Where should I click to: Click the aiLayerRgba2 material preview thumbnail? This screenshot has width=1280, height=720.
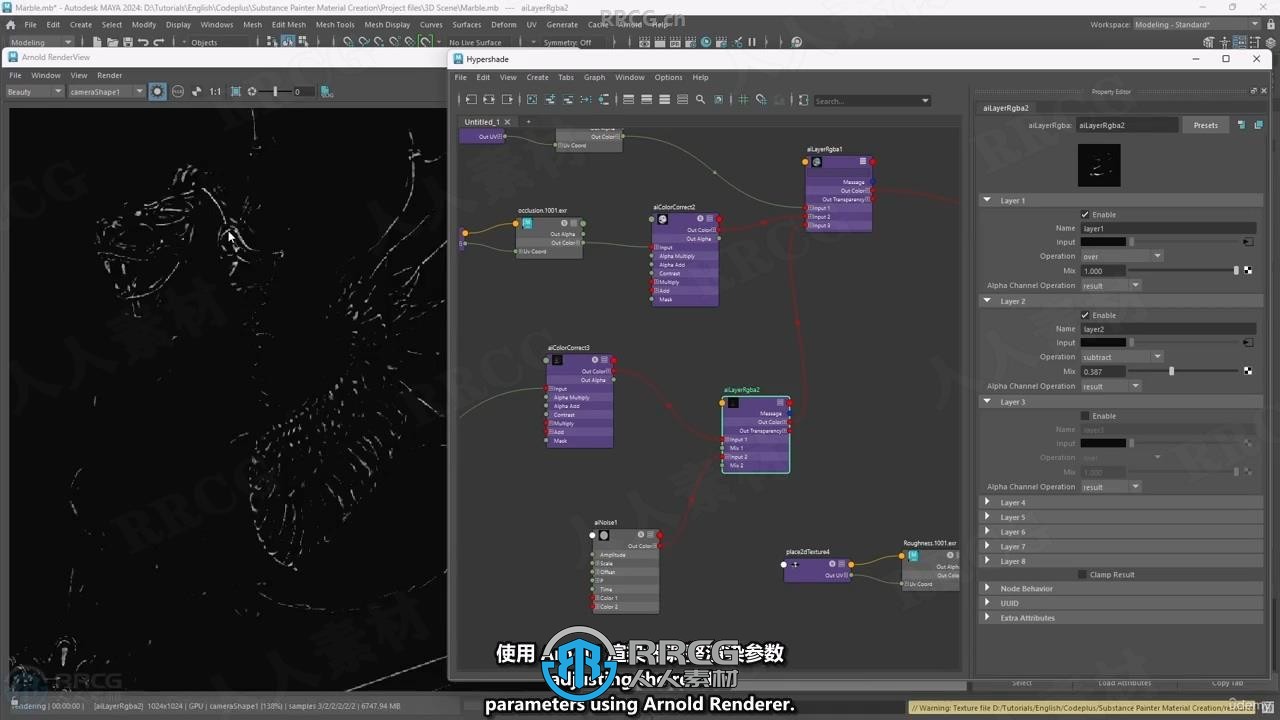click(1099, 165)
